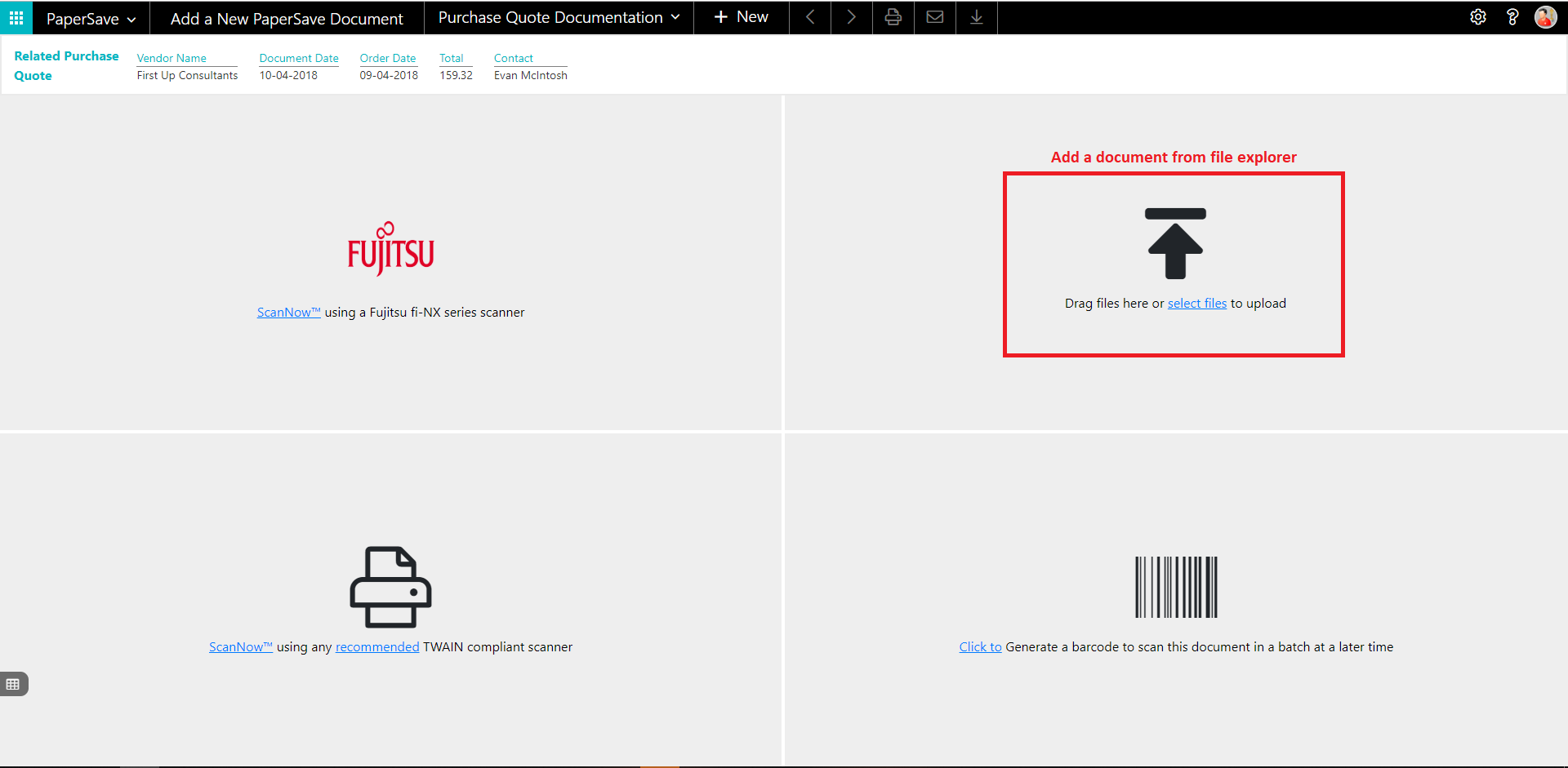Open the small table widget at left edge
The image size is (1568, 768).
pyautogui.click(x=13, y=684)
